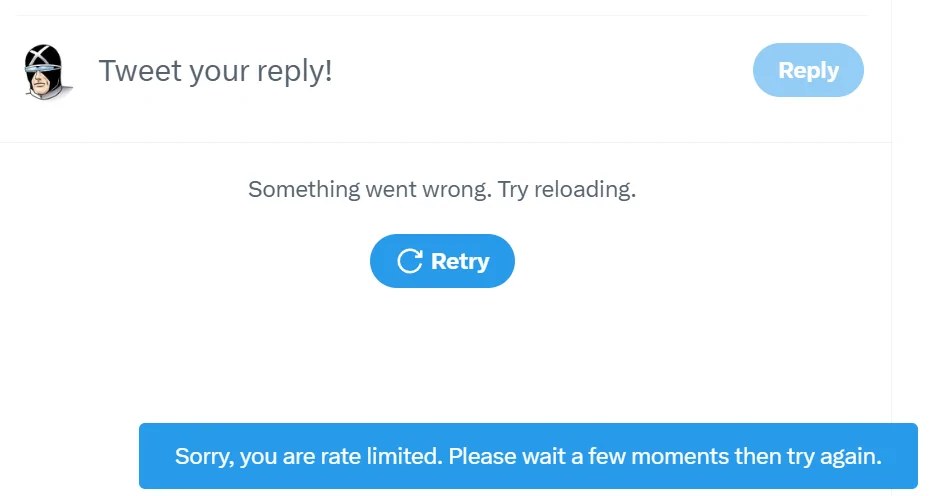
Task: Click the light blue Reply button
Action: point(808,70)
